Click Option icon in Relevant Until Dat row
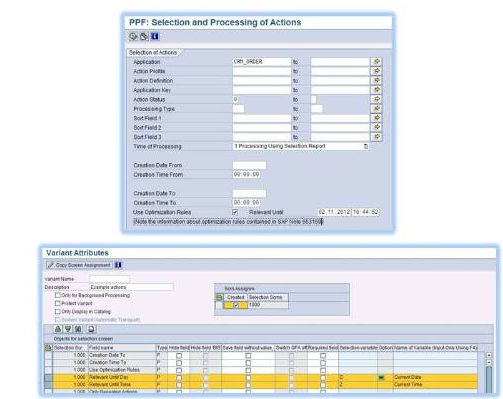This screenshot has height=399, width=503. click(x=381, y=377)
